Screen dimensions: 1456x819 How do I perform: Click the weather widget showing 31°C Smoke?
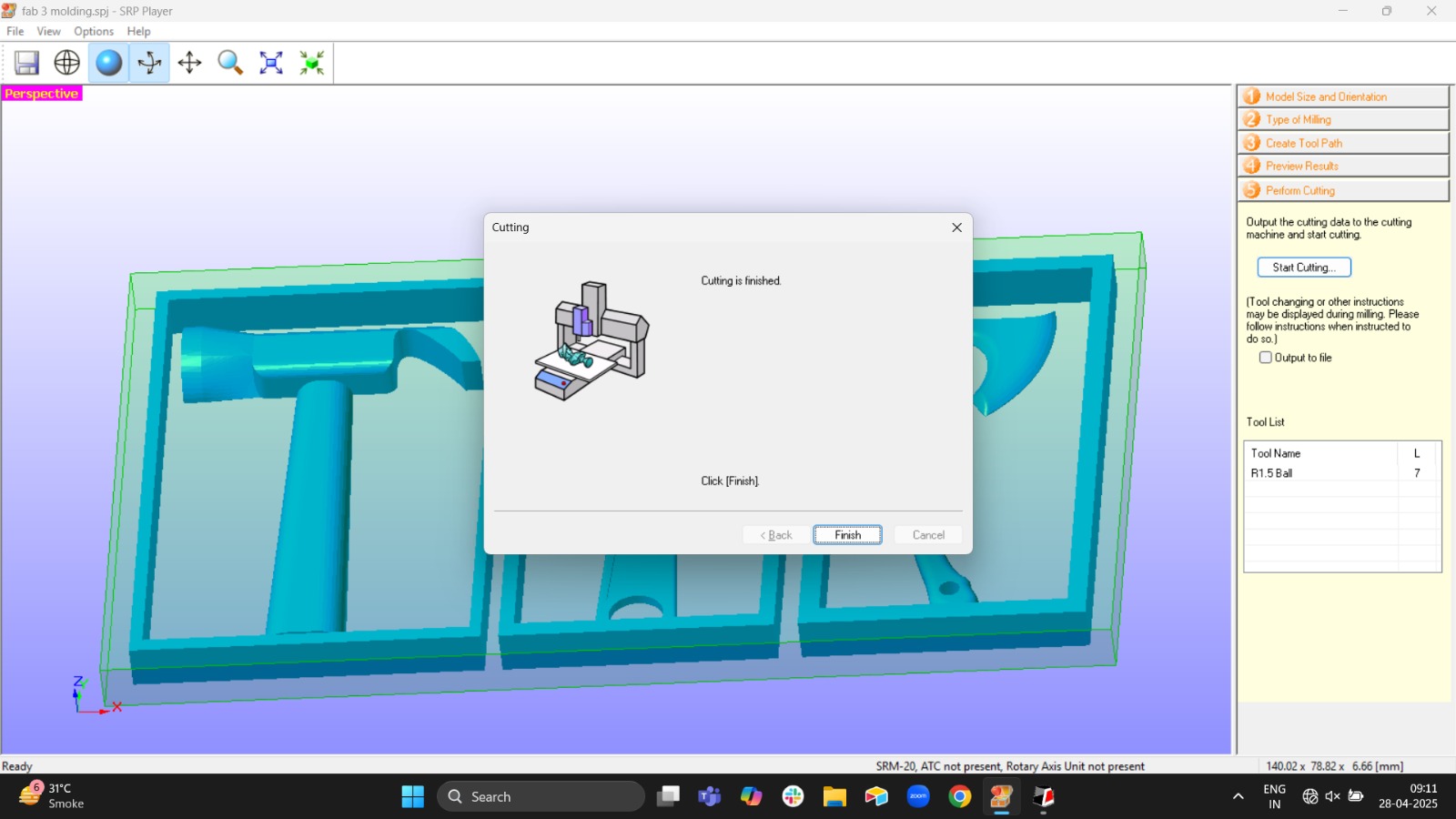point(52,795)
